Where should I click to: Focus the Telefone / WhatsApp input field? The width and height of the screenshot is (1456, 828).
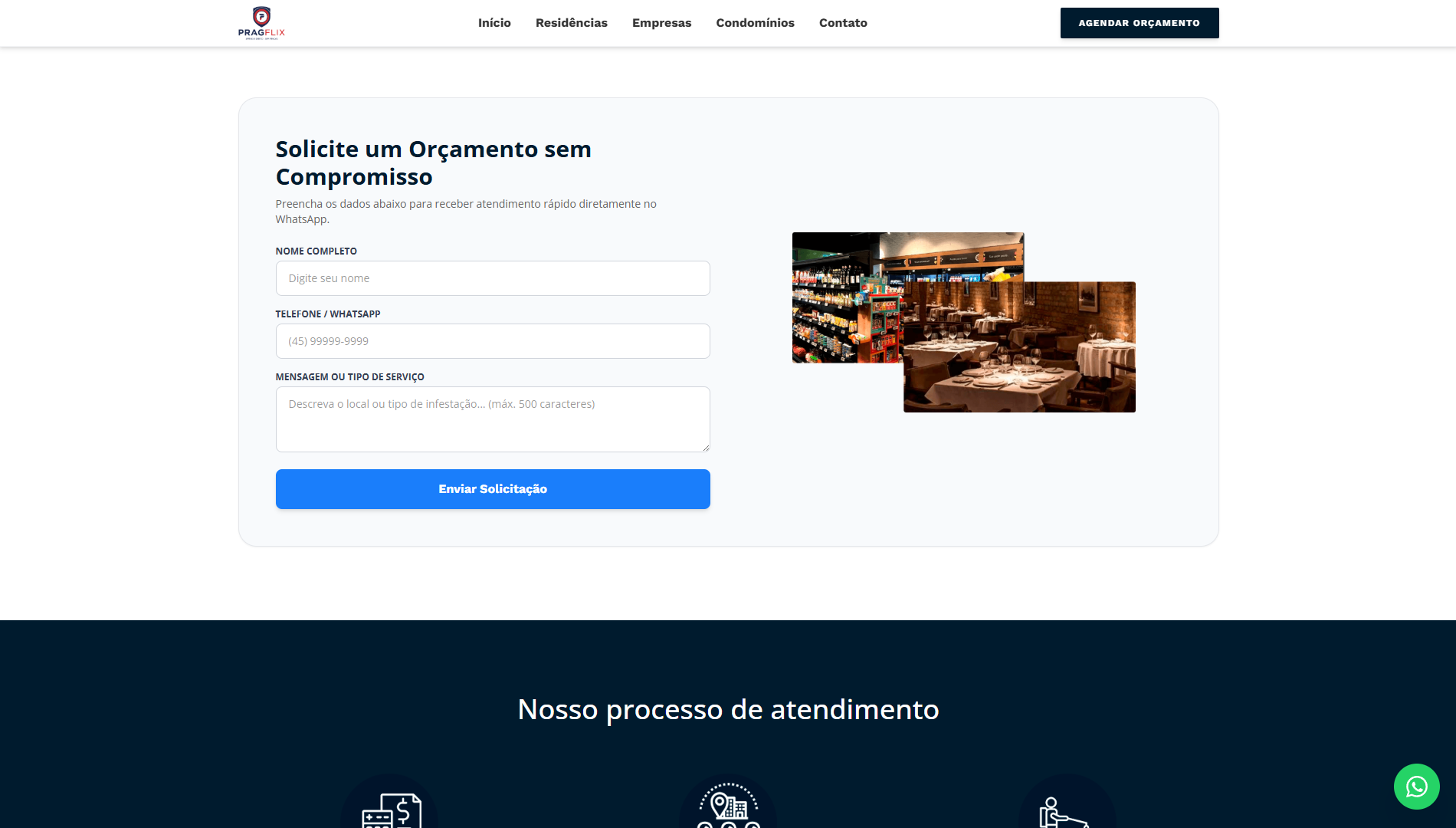(493, 341)
